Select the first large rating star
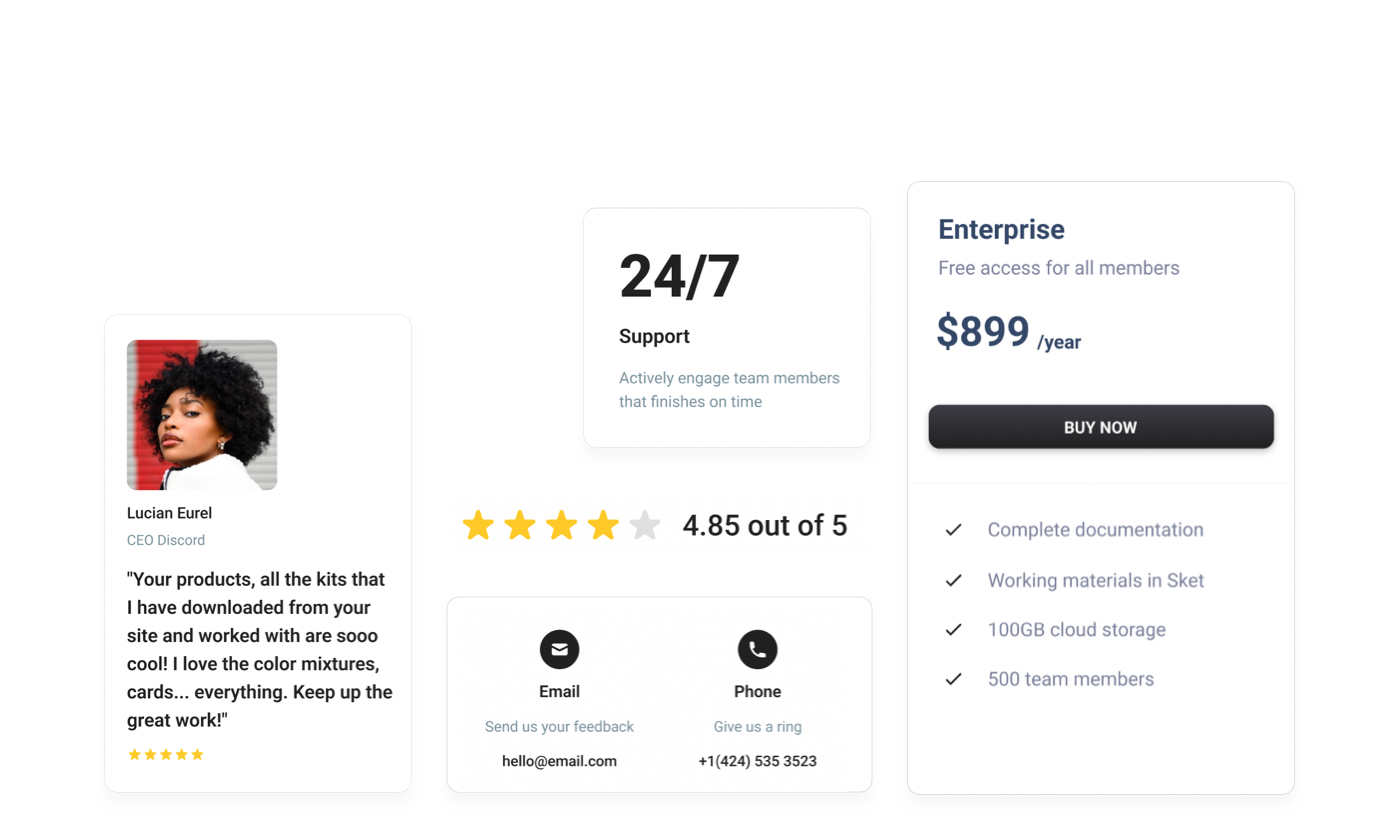Image resolution: width=1400 pixels, height=836 pixels. tap(478, 525)
